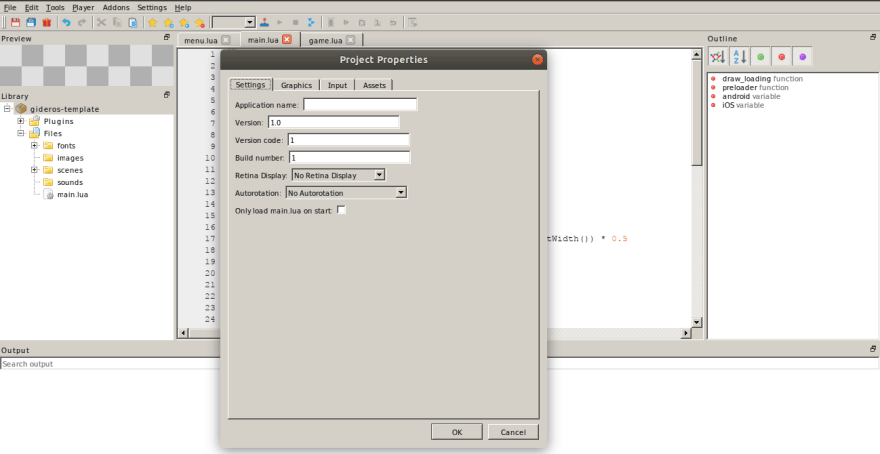Expand the scenes folder
This screenshot has width=880, height=454.
(x=34, y=169)
